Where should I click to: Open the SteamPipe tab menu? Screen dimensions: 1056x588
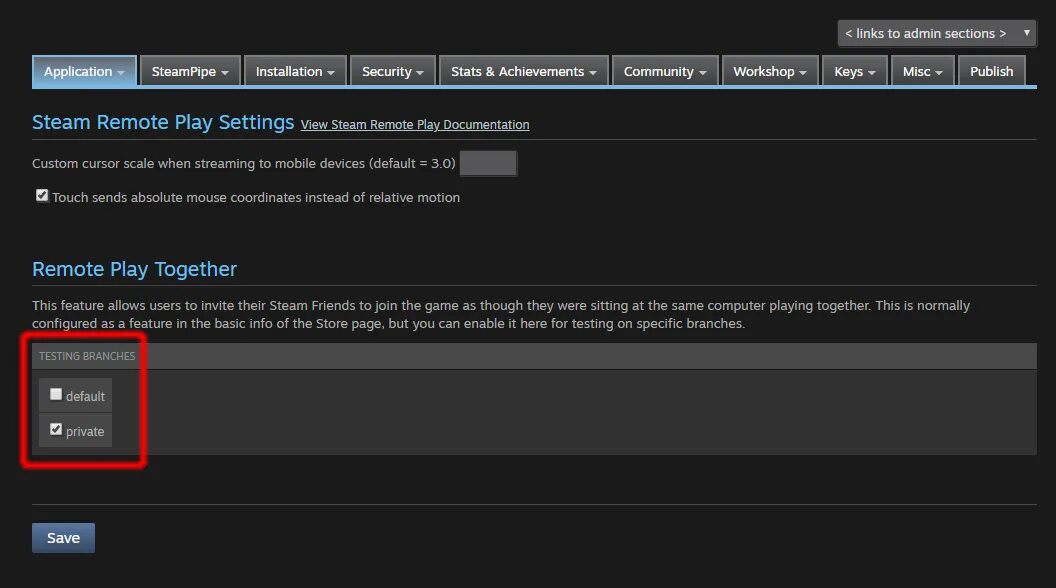coord(190,71)
